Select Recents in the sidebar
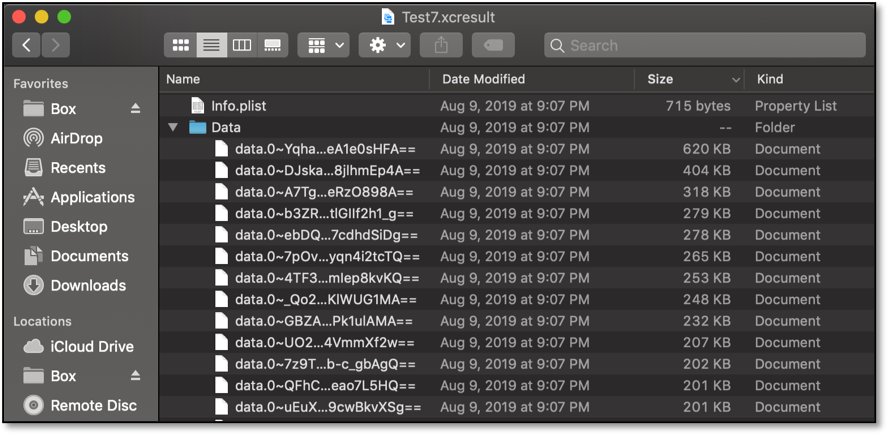This screenshot has width=887, height=435. (77, 168)
